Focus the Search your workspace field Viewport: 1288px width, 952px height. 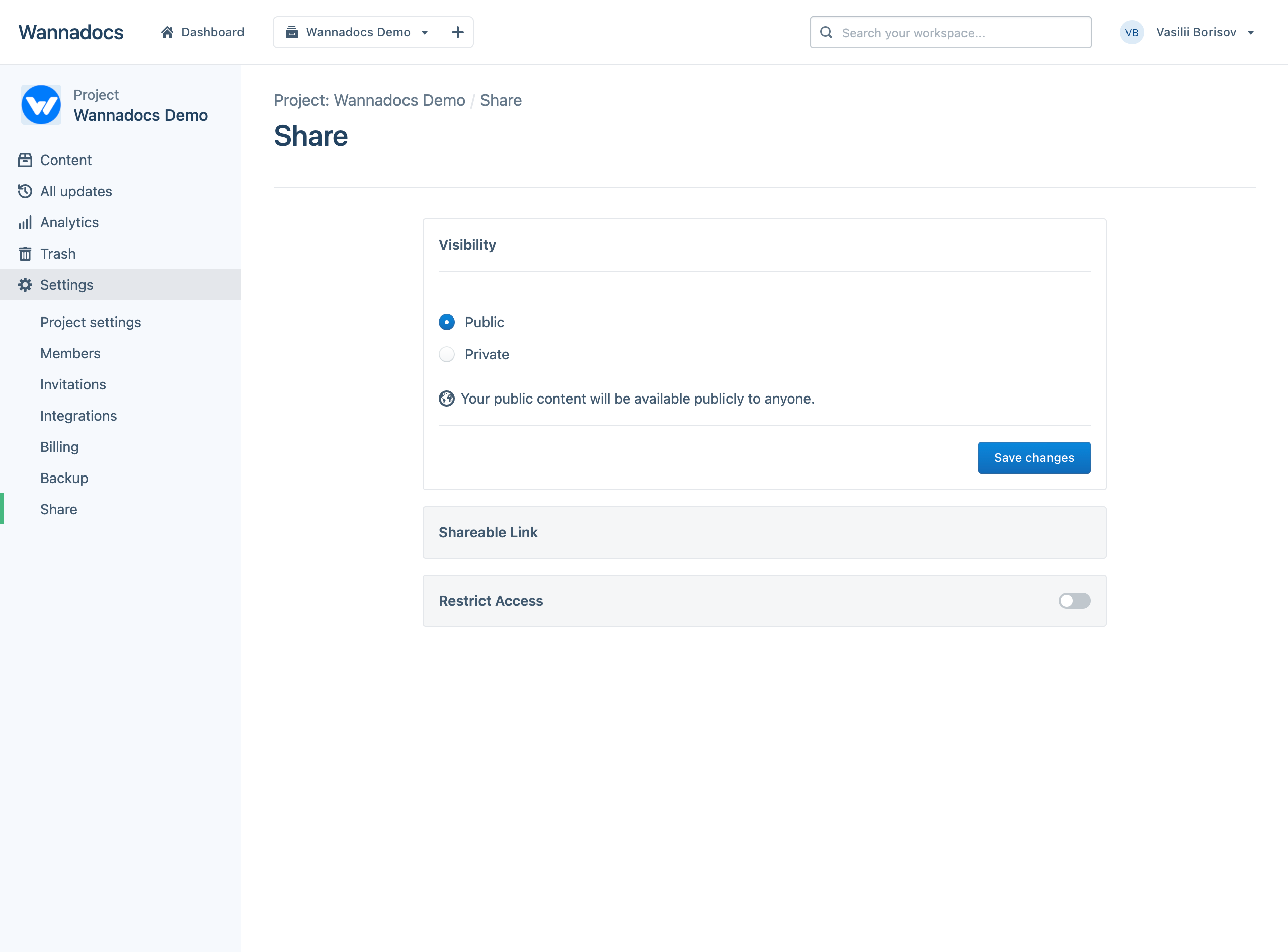[950, 32]
